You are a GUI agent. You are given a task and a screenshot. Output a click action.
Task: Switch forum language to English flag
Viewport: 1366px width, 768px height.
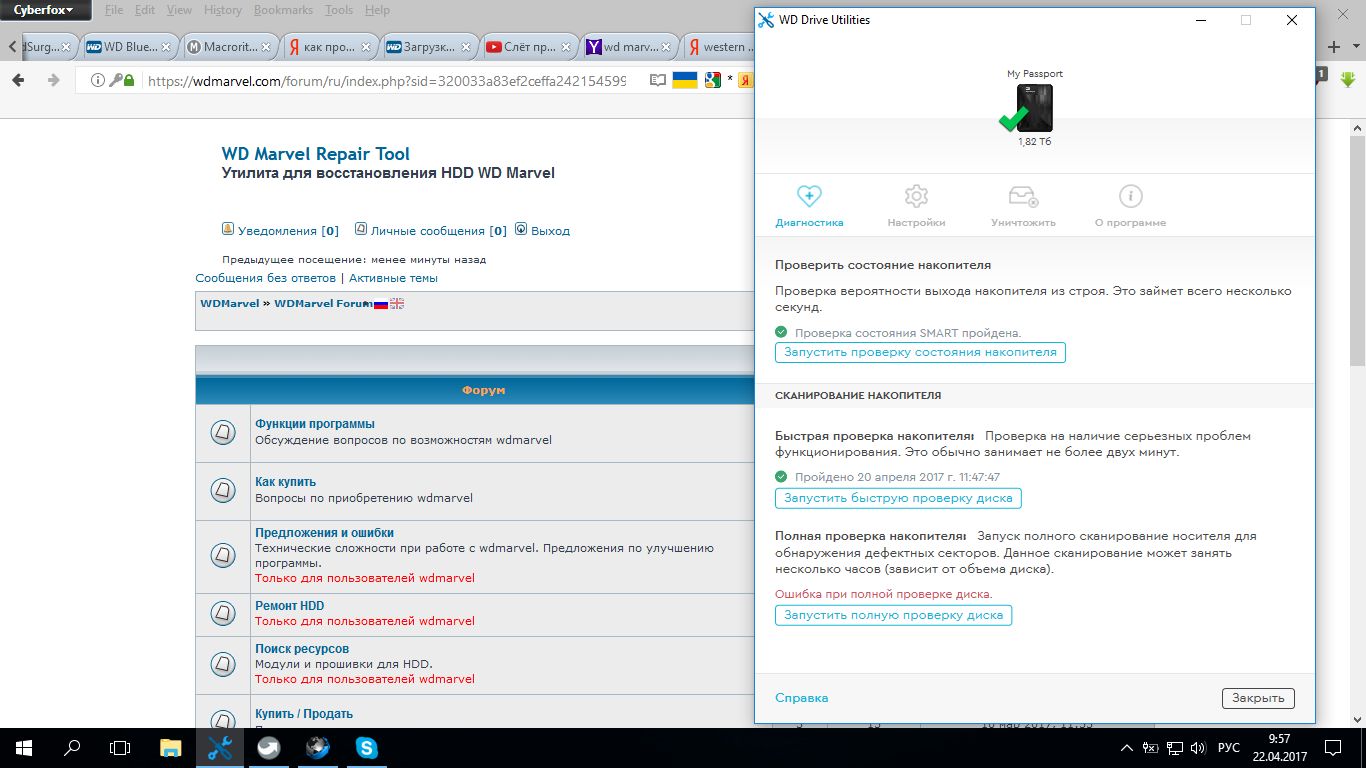point(397,304)
